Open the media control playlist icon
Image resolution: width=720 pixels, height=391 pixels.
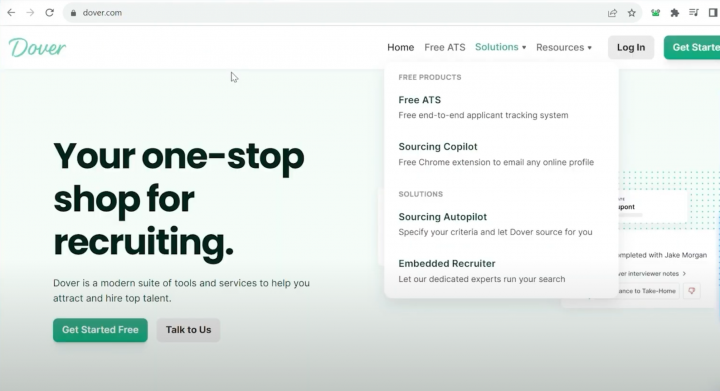[x=694, y=13]
